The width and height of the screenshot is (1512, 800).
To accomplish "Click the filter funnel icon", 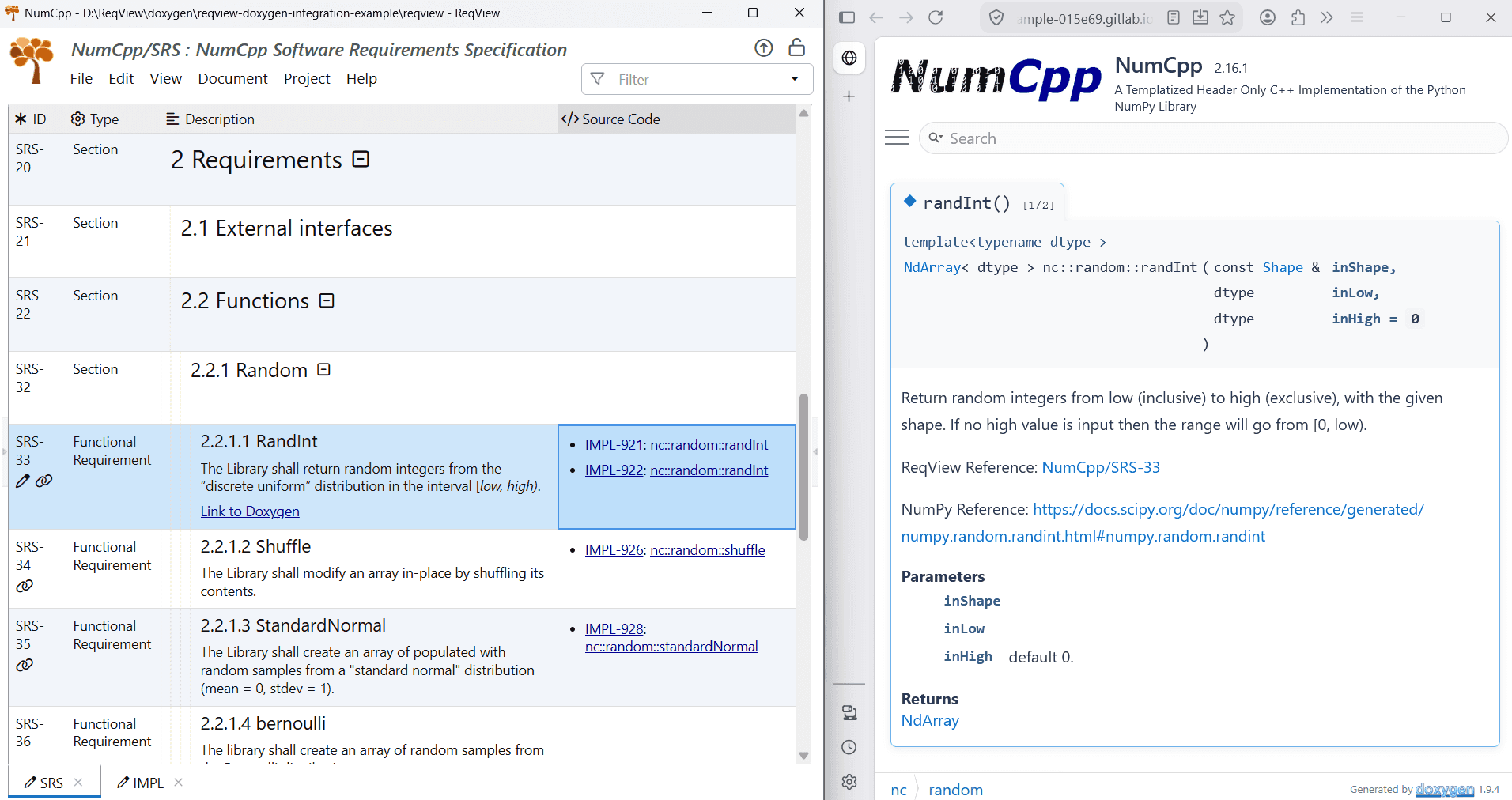I will [x=598, y=79].
